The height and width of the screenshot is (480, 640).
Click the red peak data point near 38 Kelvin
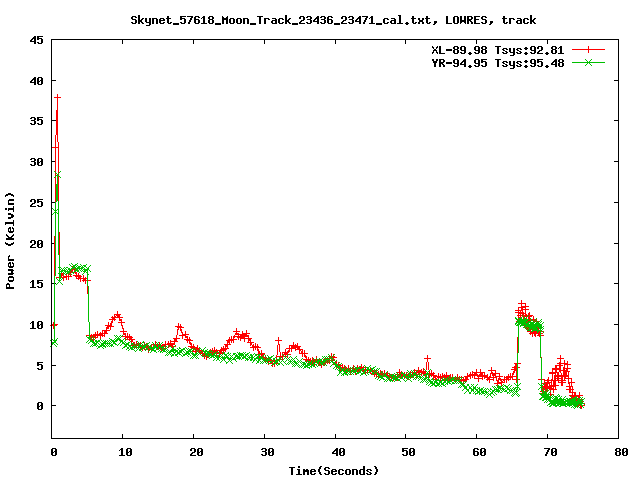(x=58, y=97)
